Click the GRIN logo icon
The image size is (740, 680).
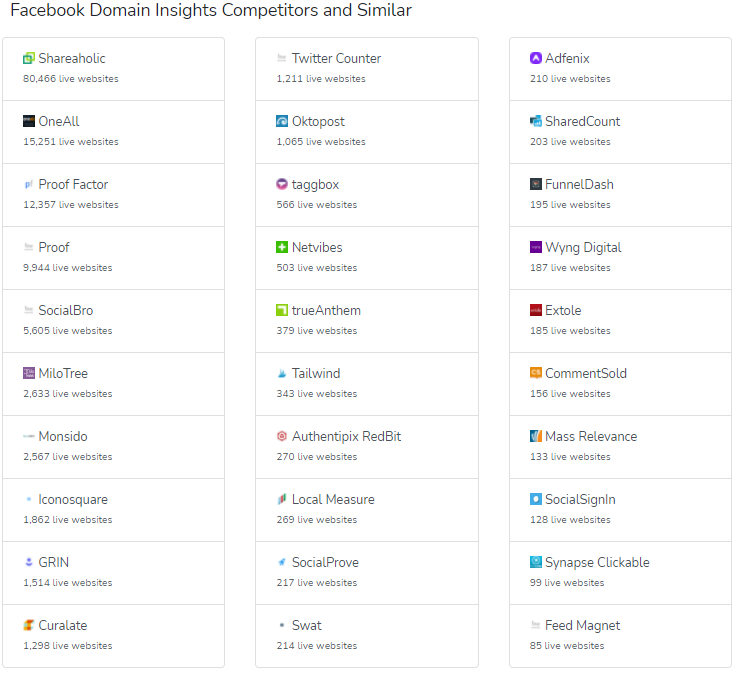pos(29,562)
